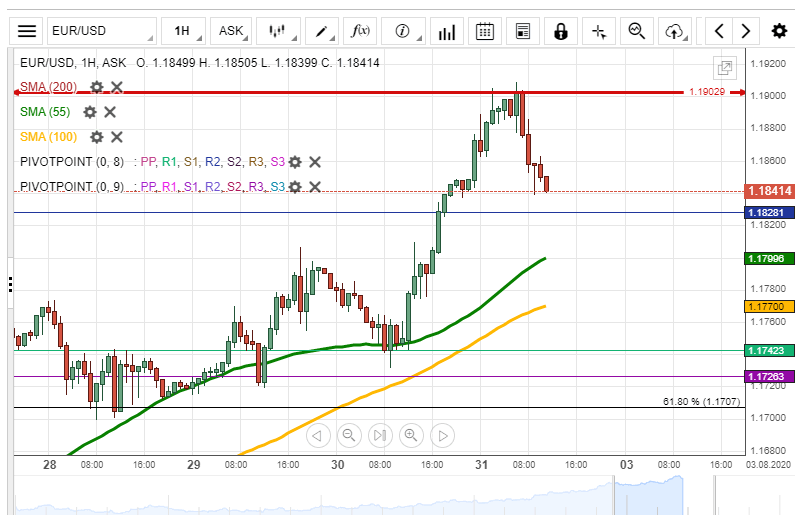Toggle the chart lock icon
Viewport: 808px width, 523px height.
click(x=561, y=31)
